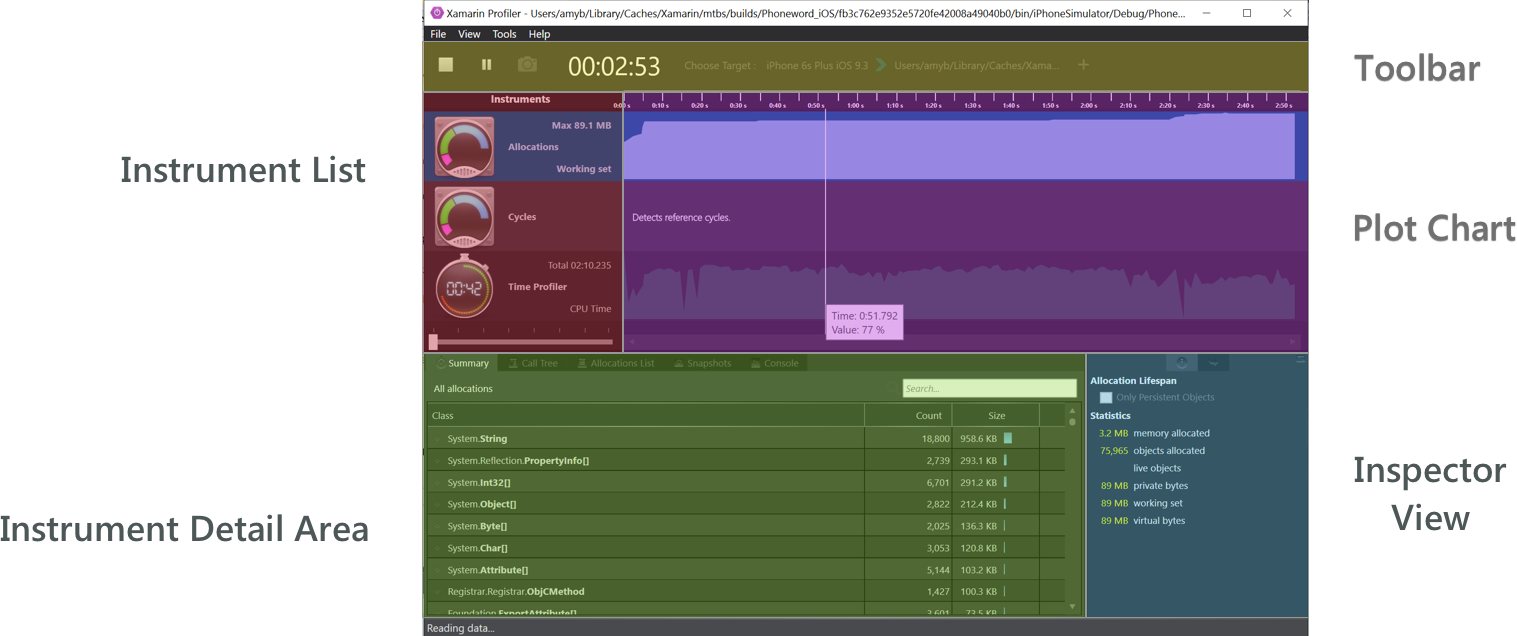Viewport: 1517px width, 636px height.
Task: Click the table scroll down arrow
Action: click(x=1072, y=606)
